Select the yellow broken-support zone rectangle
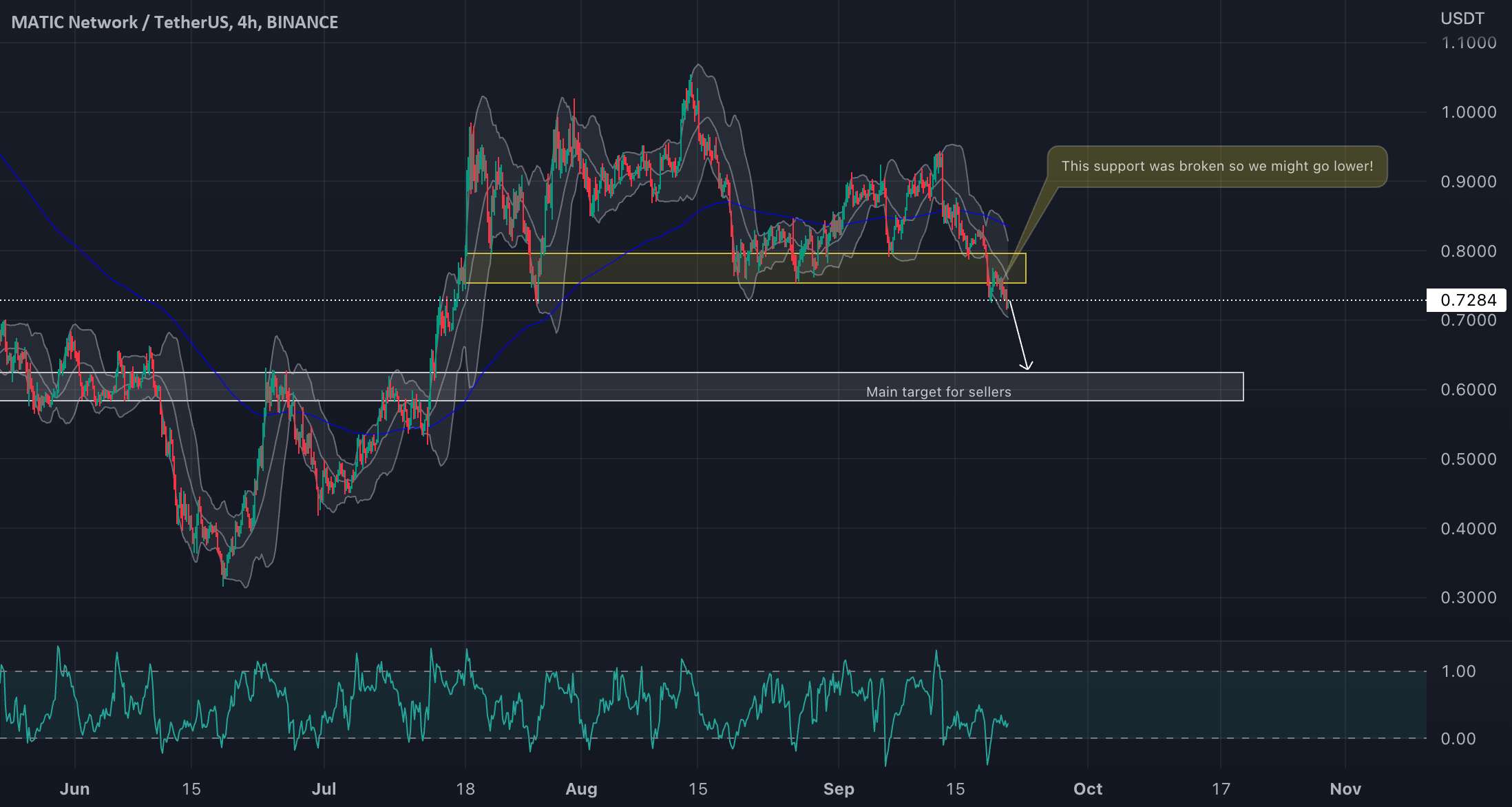The image size is (1512, 807). (x=746, y=269)
